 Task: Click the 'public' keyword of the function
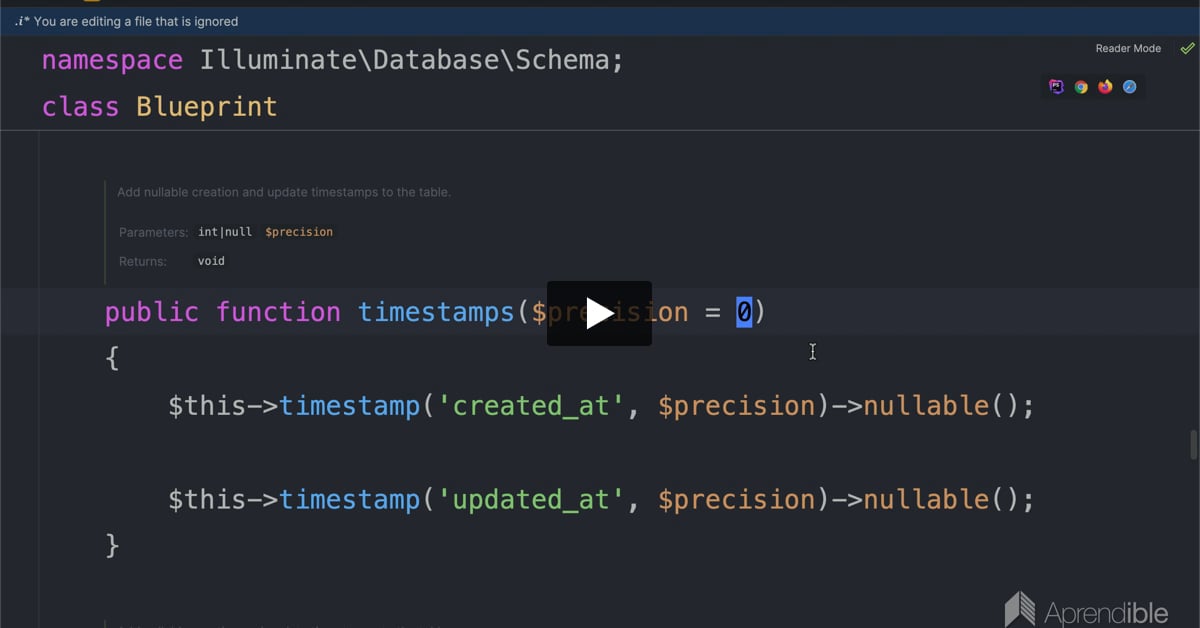click(152, 312)
